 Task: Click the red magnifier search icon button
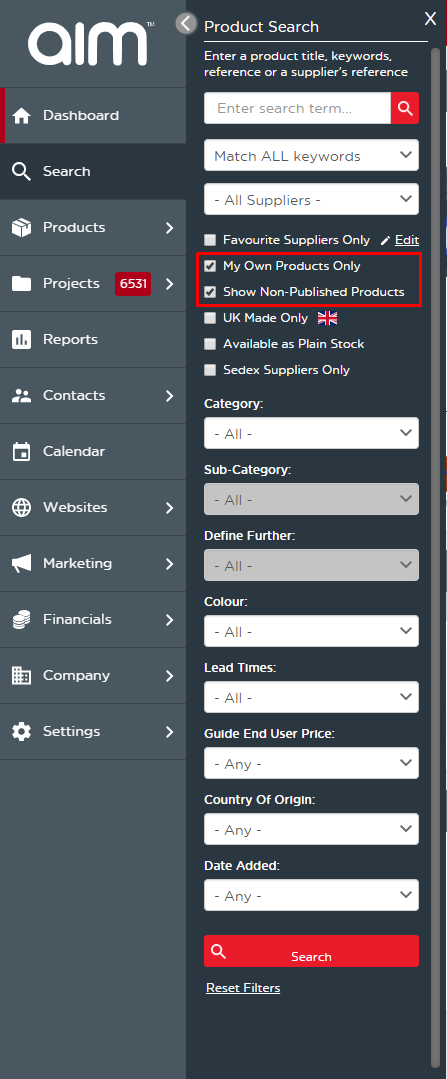click(x=404, y=108)
